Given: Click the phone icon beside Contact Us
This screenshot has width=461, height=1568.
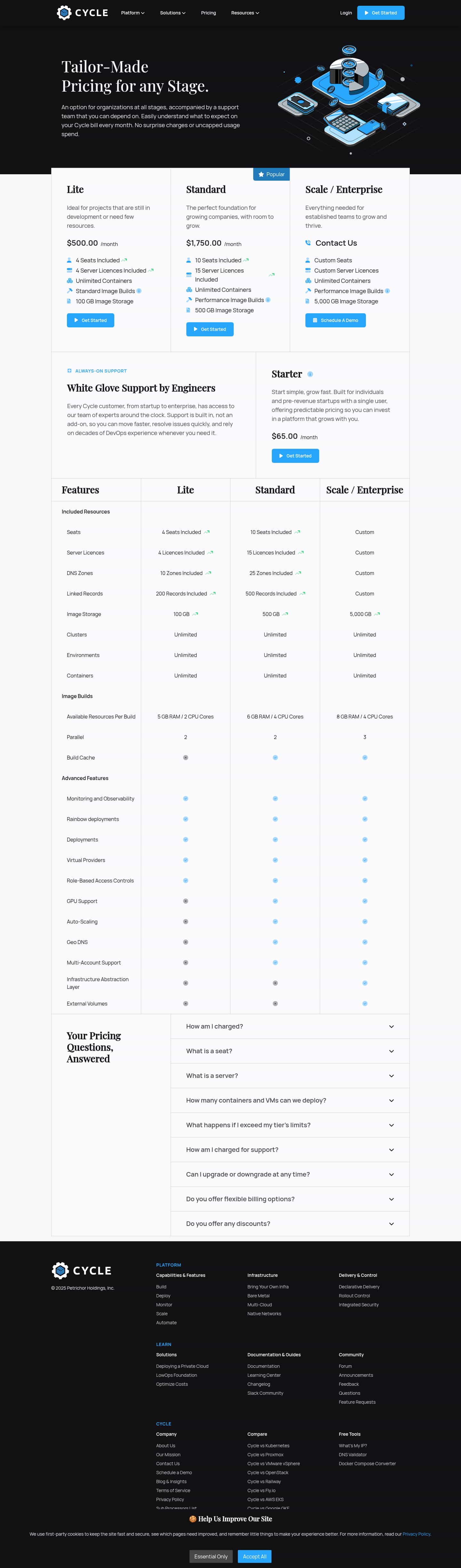Looking at the screenshot, I should coord(308,243).
